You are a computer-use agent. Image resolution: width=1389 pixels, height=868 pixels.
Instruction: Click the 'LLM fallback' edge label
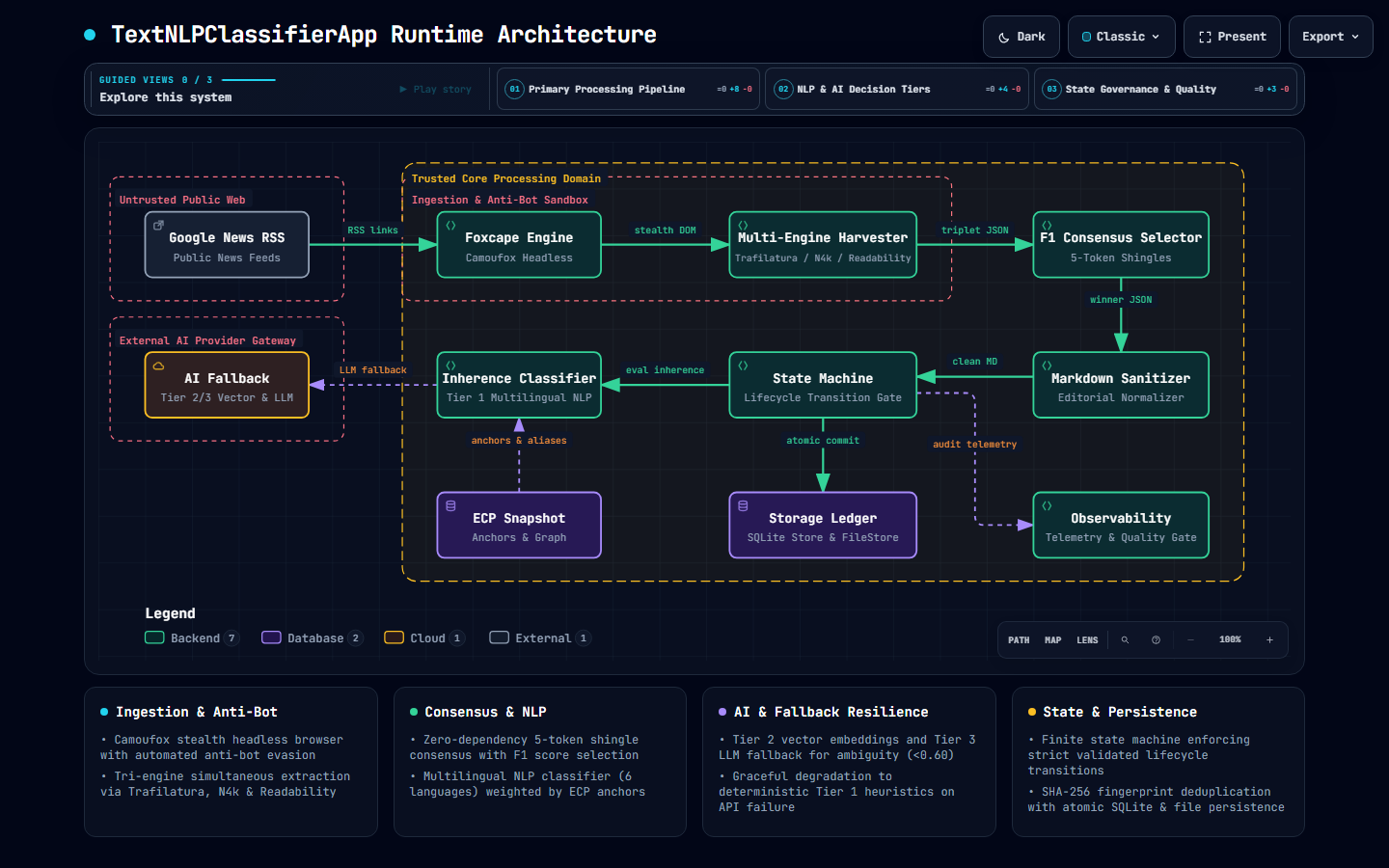click(372, 370)
